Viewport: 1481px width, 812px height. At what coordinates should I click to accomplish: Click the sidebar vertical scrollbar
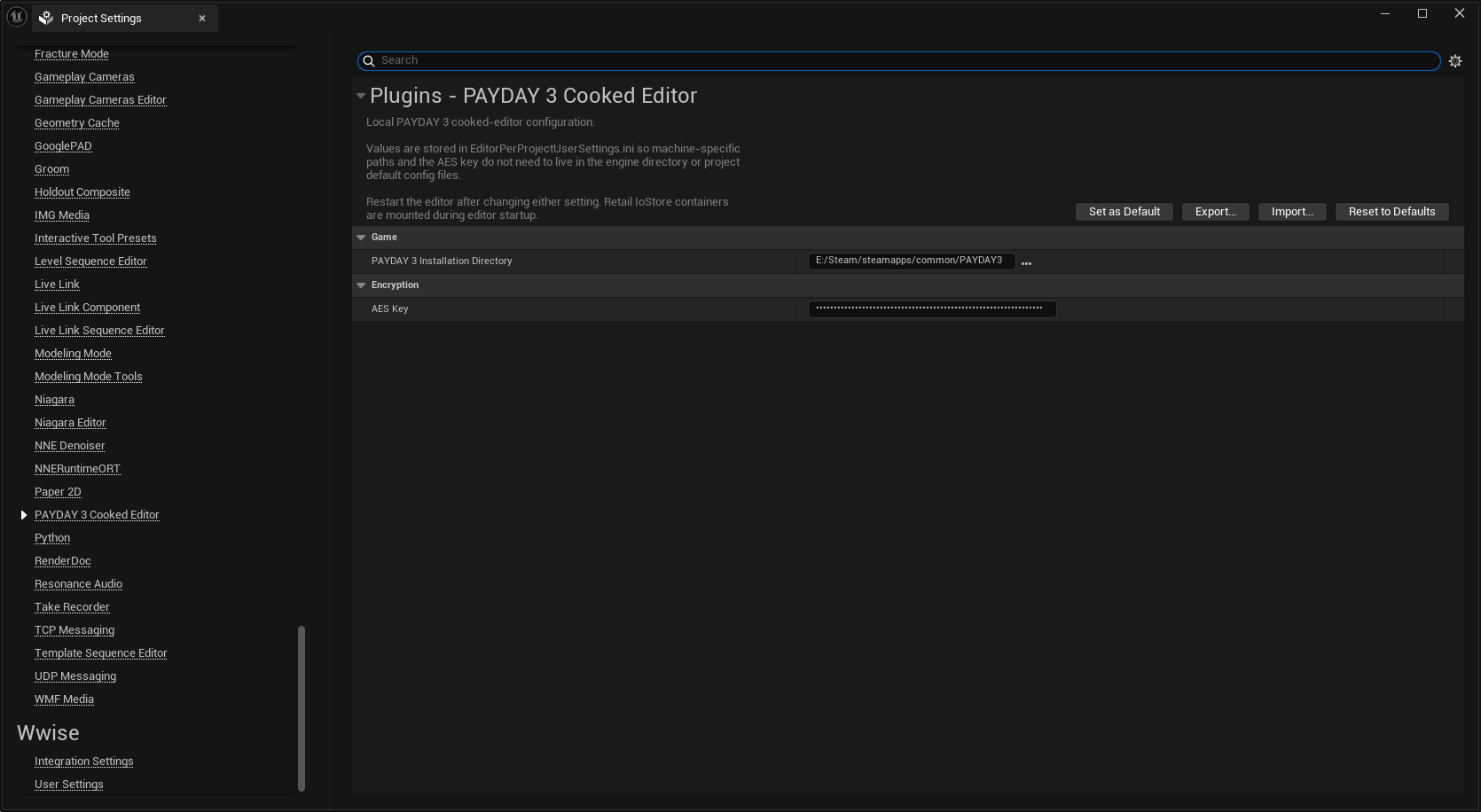click(x=302, y=708)
